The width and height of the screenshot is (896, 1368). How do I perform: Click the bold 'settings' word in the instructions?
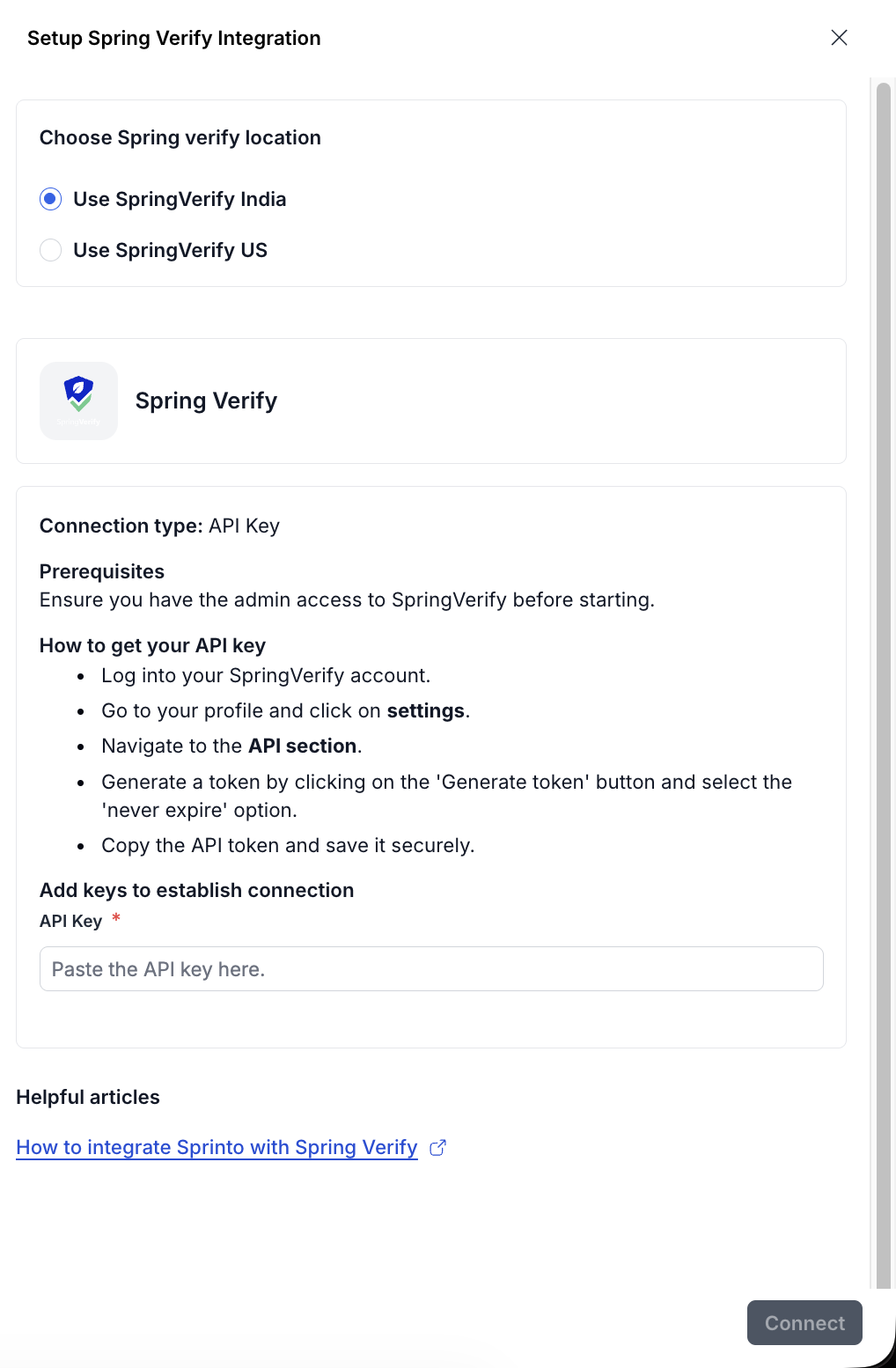click(425, 710)
